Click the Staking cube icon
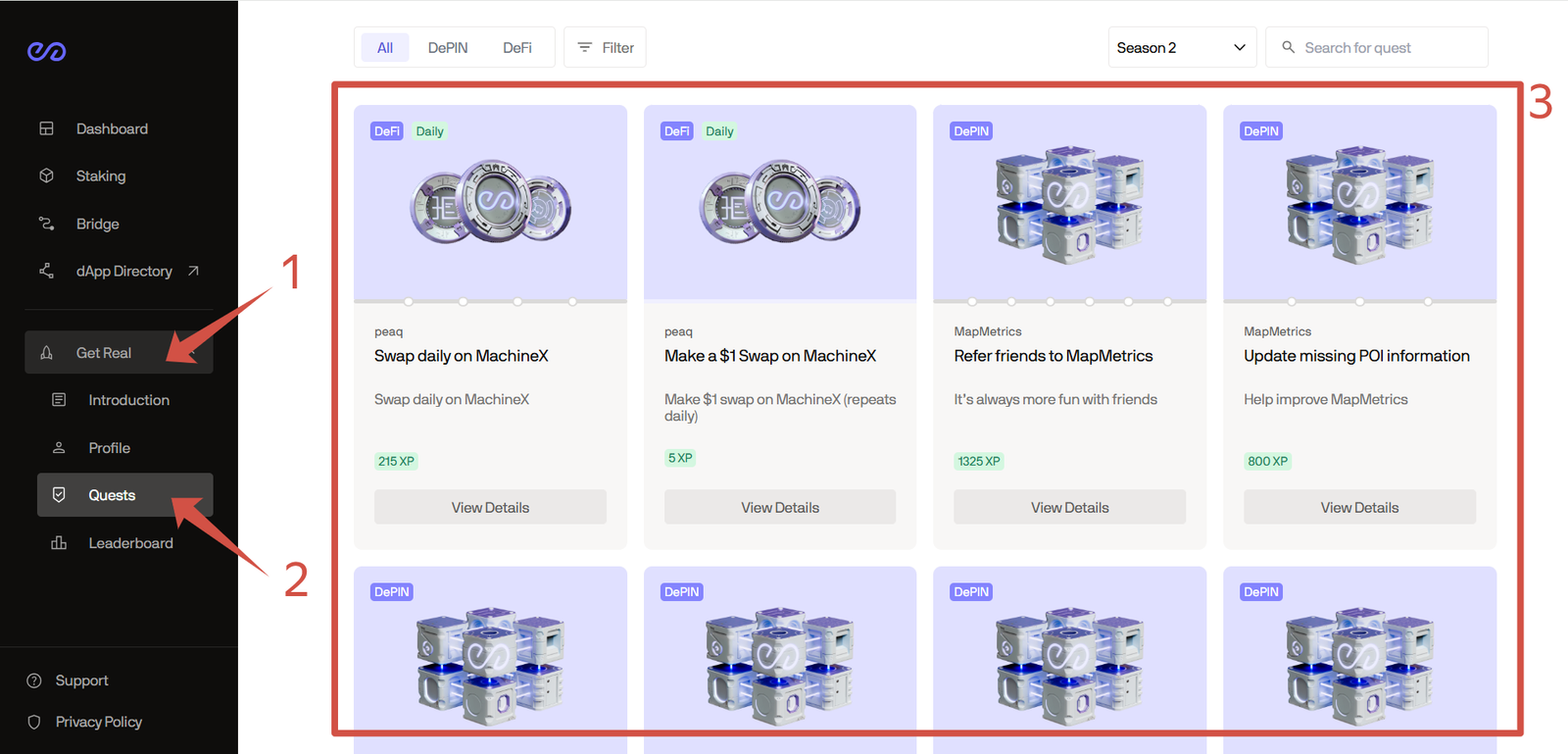Viewport: 1568px width, 754px height. (x=46, y=176)
